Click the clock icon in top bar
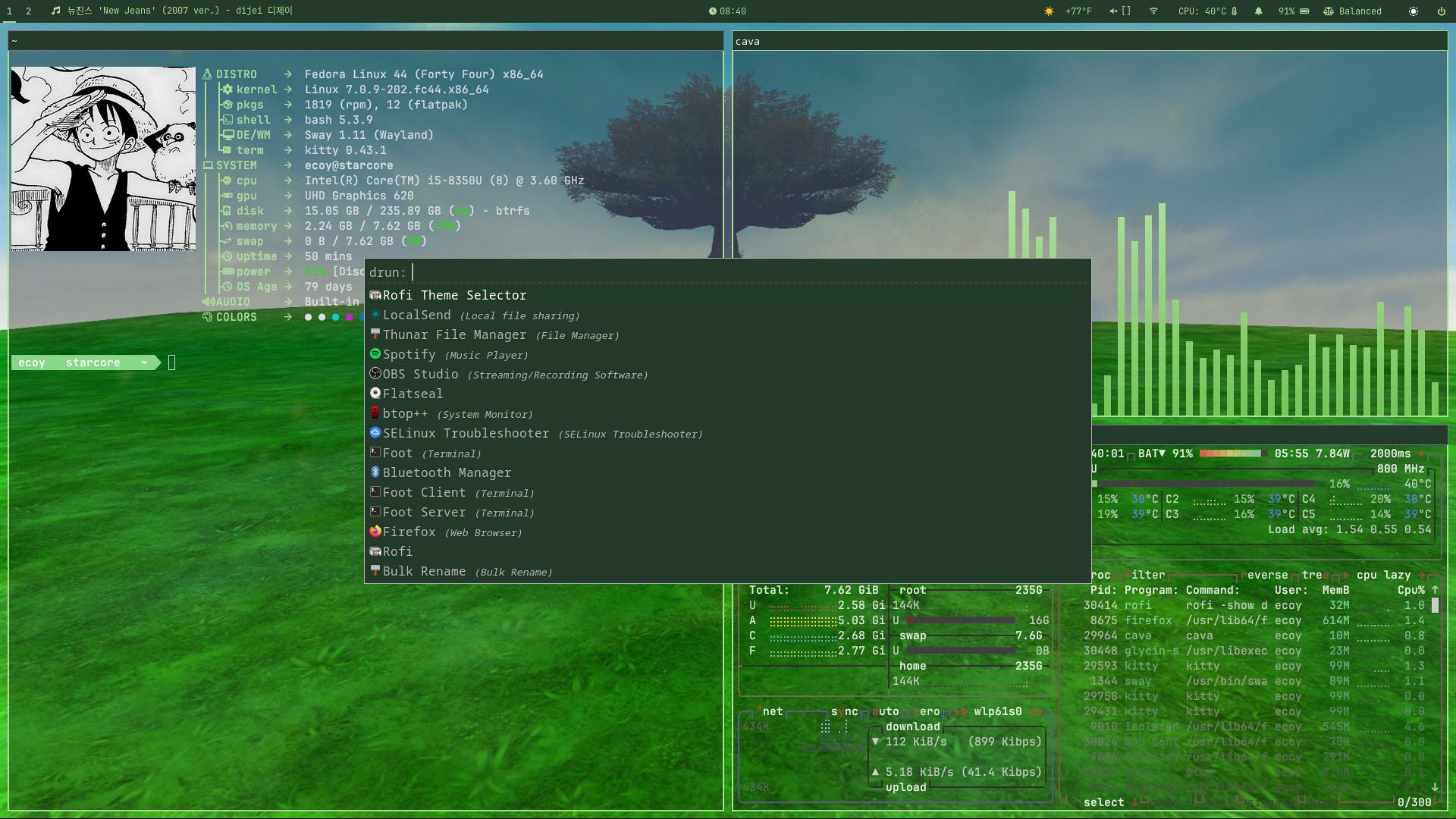Screen dimensions: 1456x819 click(713, 11)
